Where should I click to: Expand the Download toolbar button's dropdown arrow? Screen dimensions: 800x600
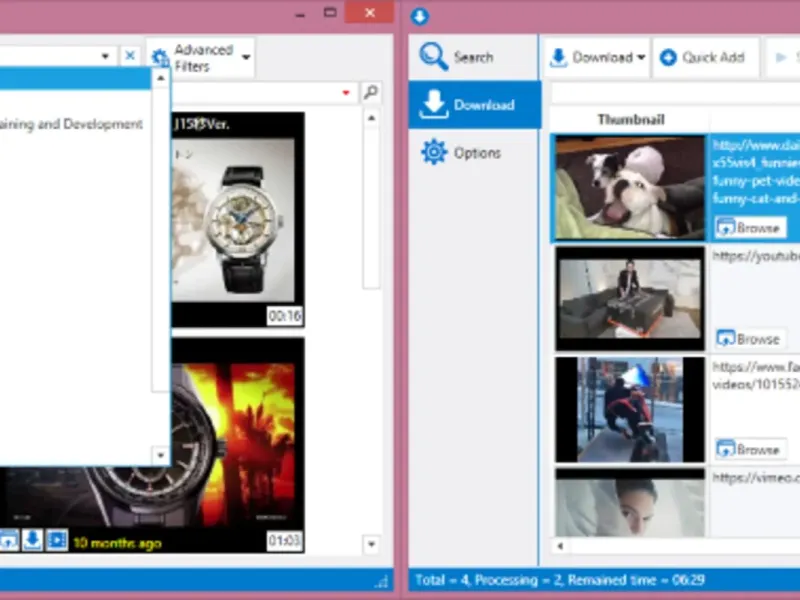tap(641, 57)
